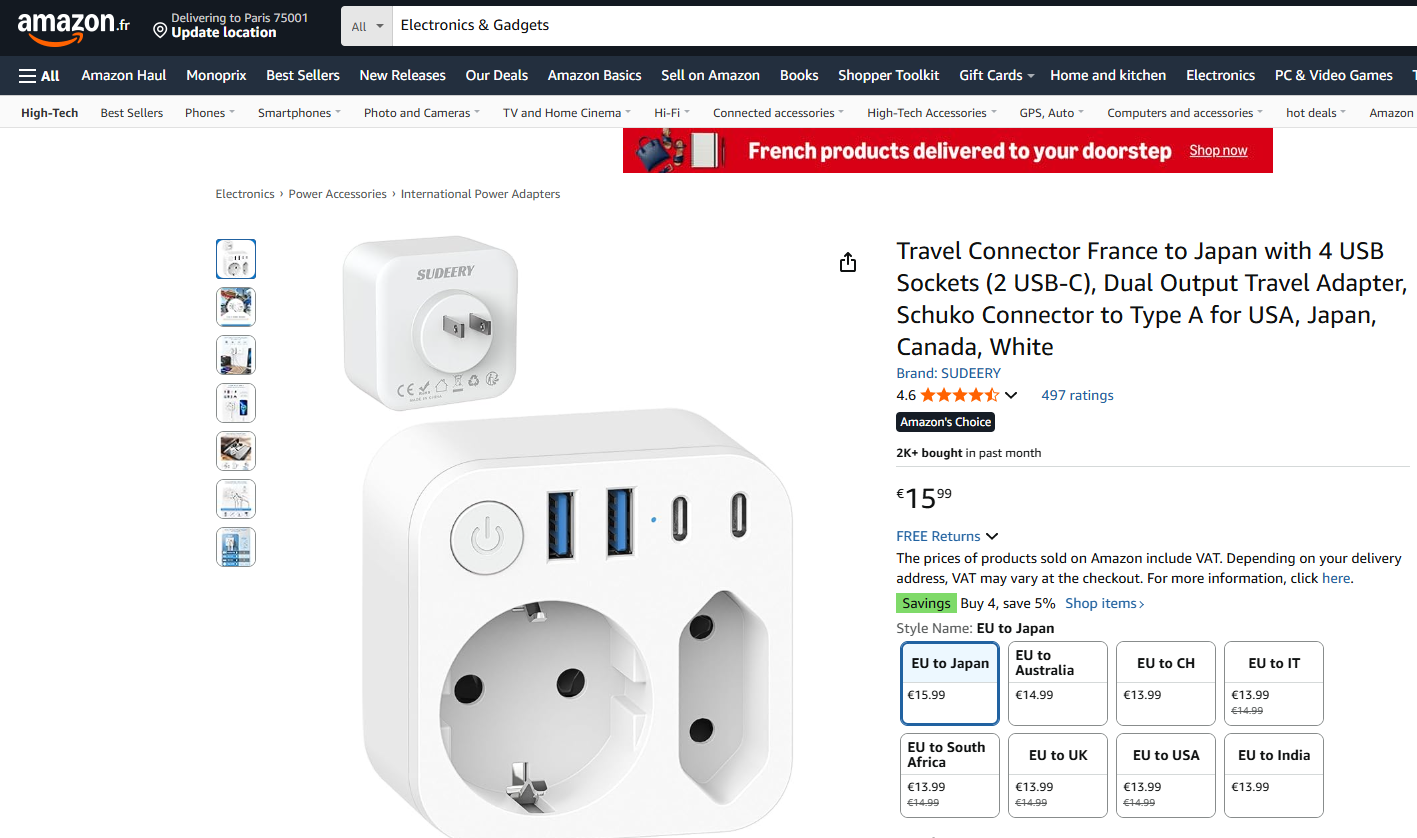Open the Brand: SUDEERY link

tap(948, 373)
